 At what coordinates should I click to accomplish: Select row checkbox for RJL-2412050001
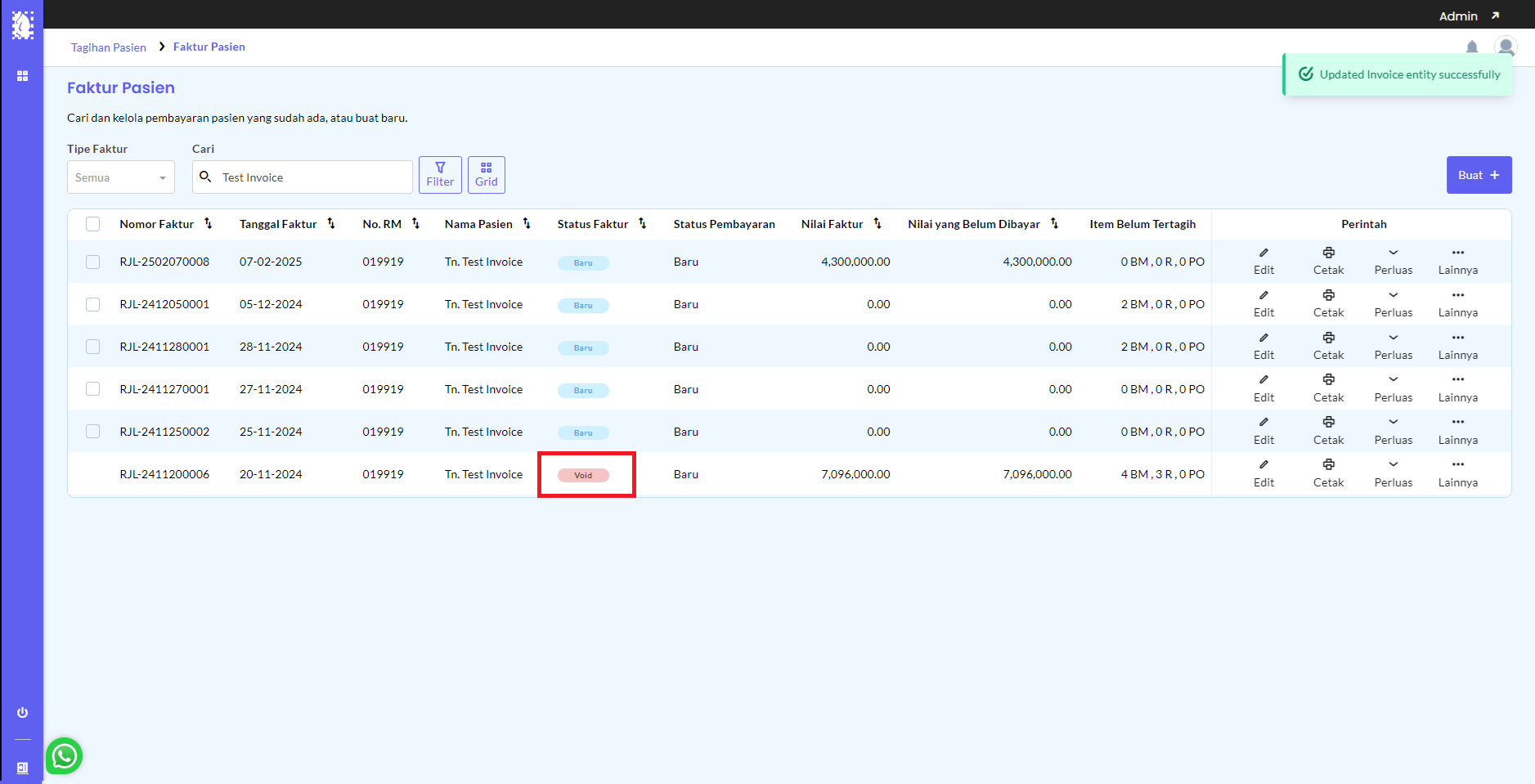click(93, 304)
